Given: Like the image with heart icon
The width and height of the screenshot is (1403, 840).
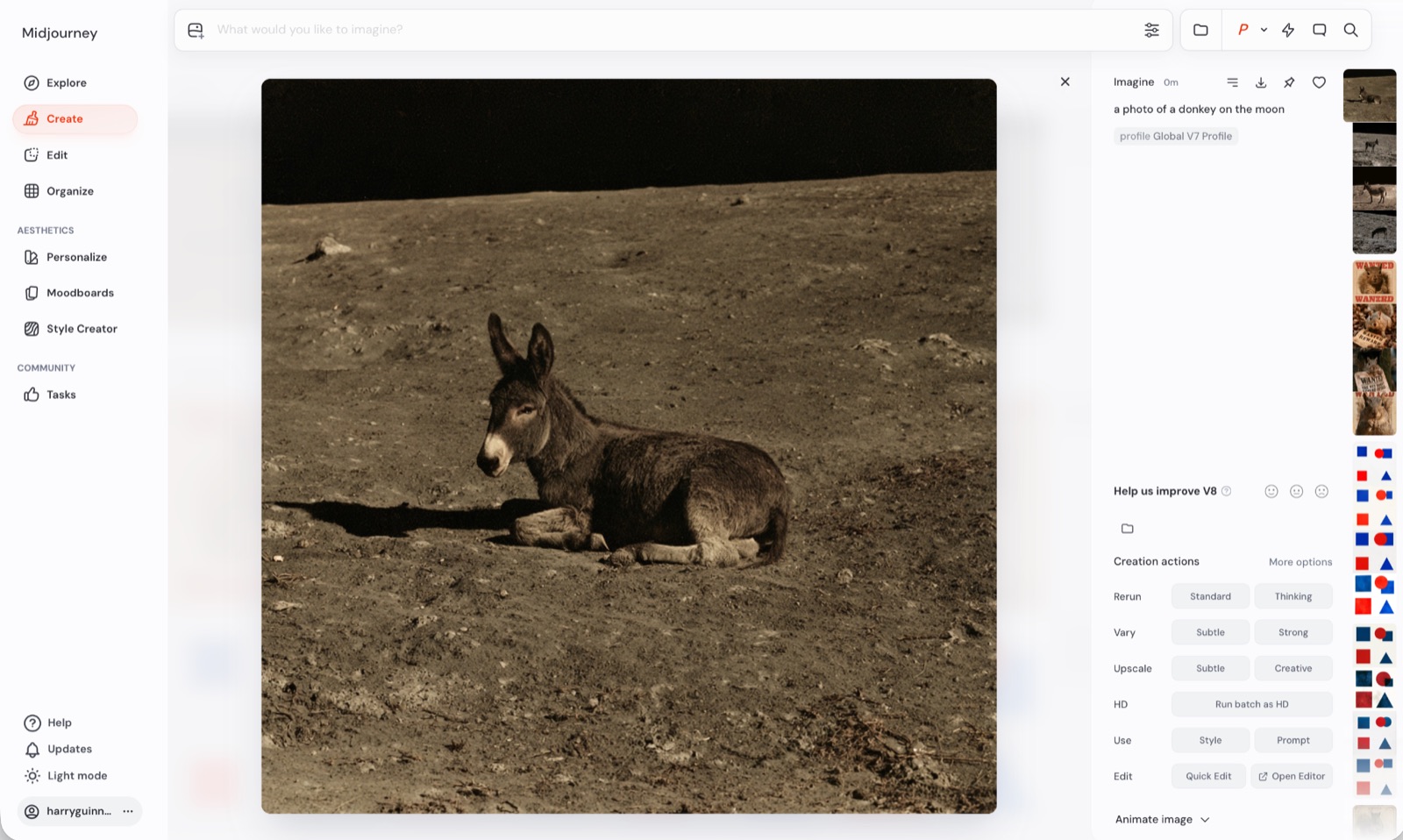Looking at the screenshot, I should tap(1319, 82).
